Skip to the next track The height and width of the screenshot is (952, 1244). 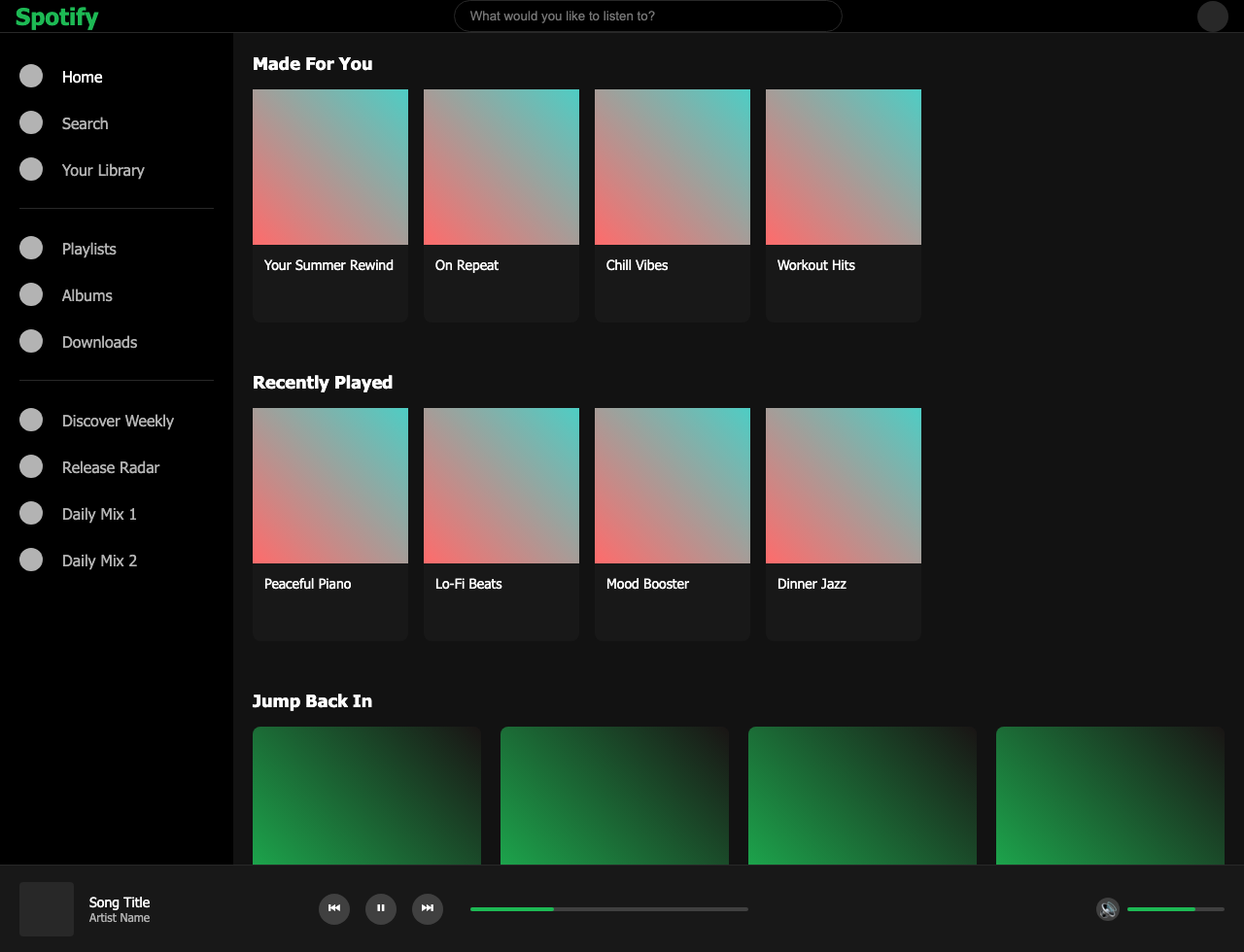pos(428,908)
